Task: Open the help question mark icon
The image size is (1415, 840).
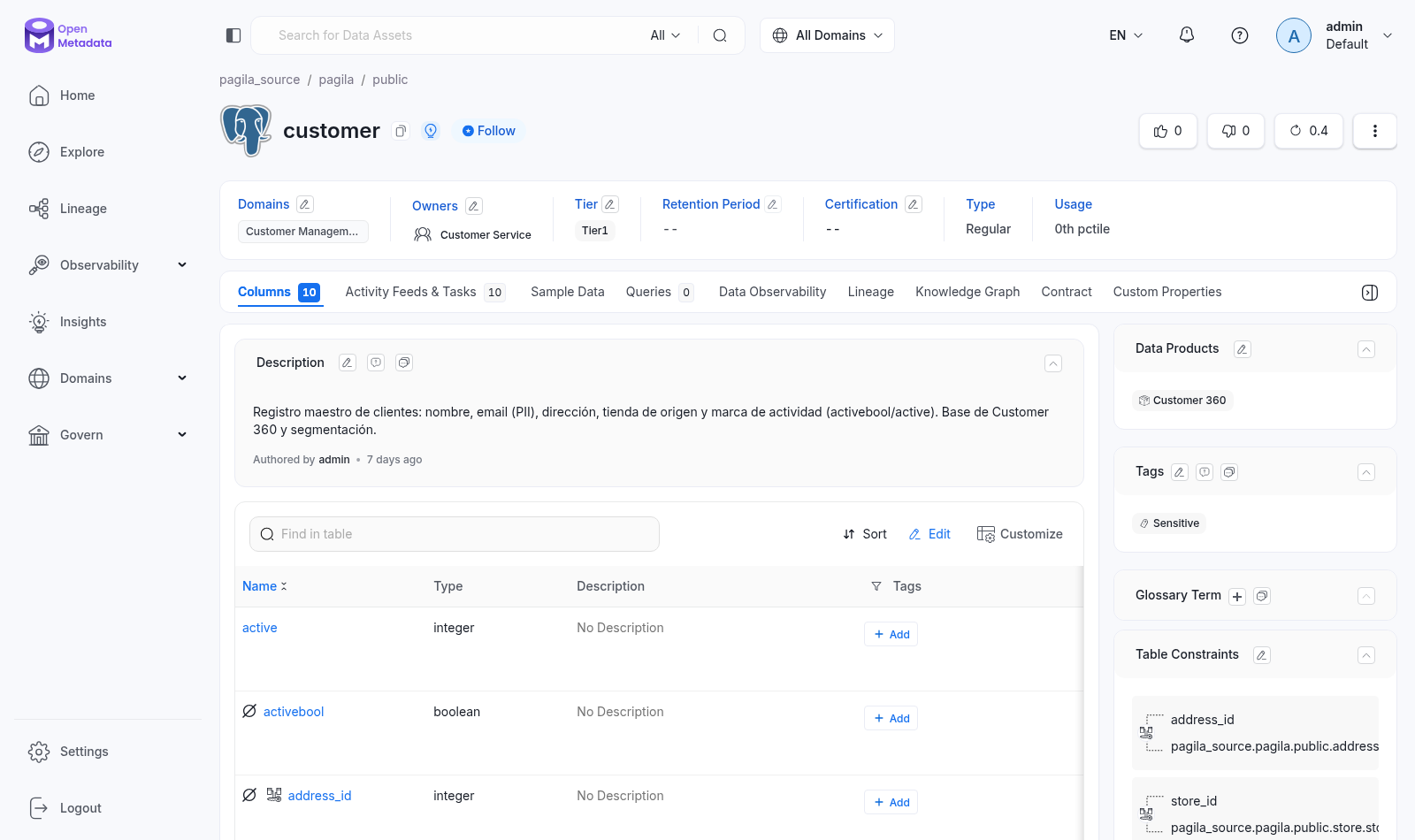Action: (x=1240, y=35)
